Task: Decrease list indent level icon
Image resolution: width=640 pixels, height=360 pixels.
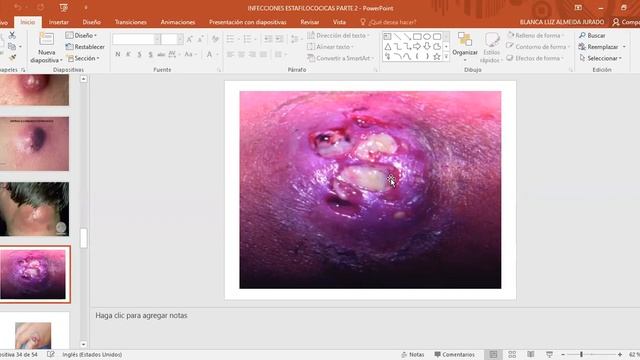Action: tap(268, 39)
